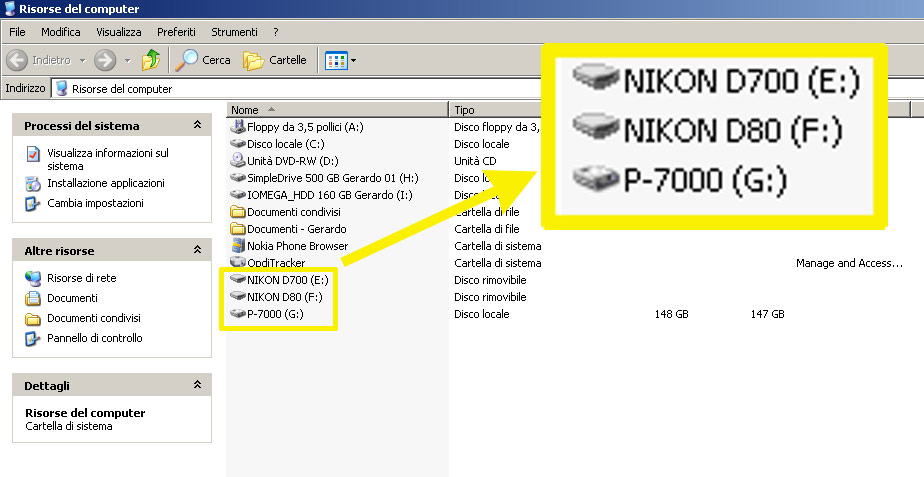Viewport: 924px width, 477px height.
Task: Click the forward arrow navigation button
Action: tap(105, 60)
